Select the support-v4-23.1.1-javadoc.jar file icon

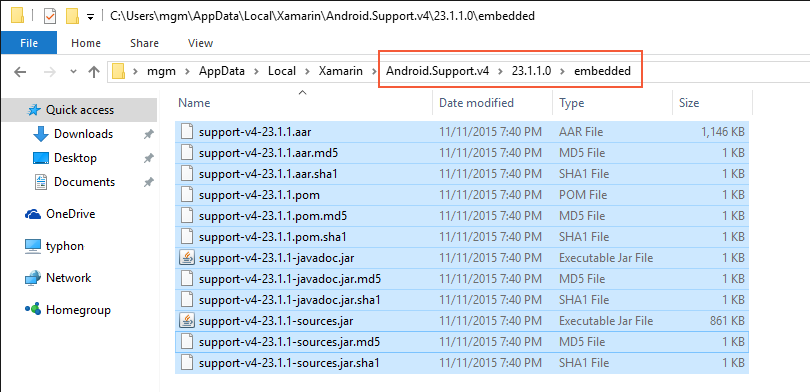(x=186, y=258)
